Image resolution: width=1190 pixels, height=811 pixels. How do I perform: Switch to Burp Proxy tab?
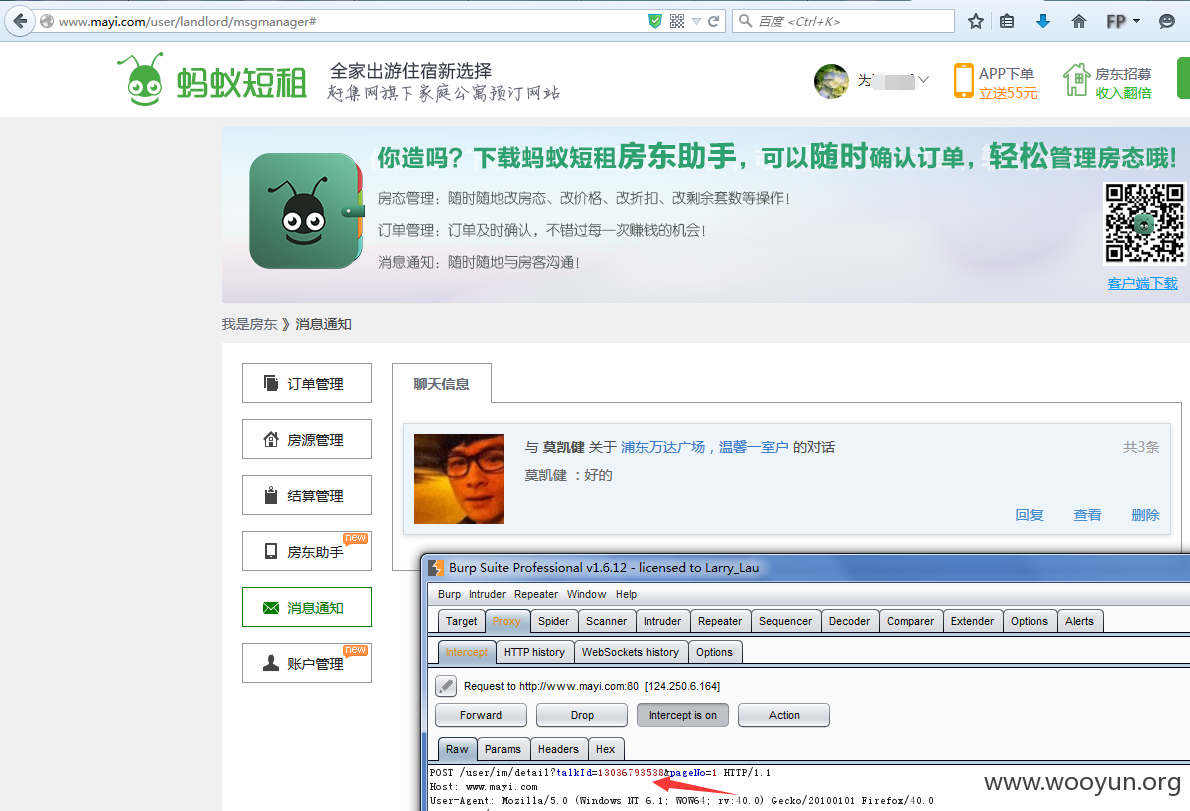pyautogui.click(x=506, y=621)
